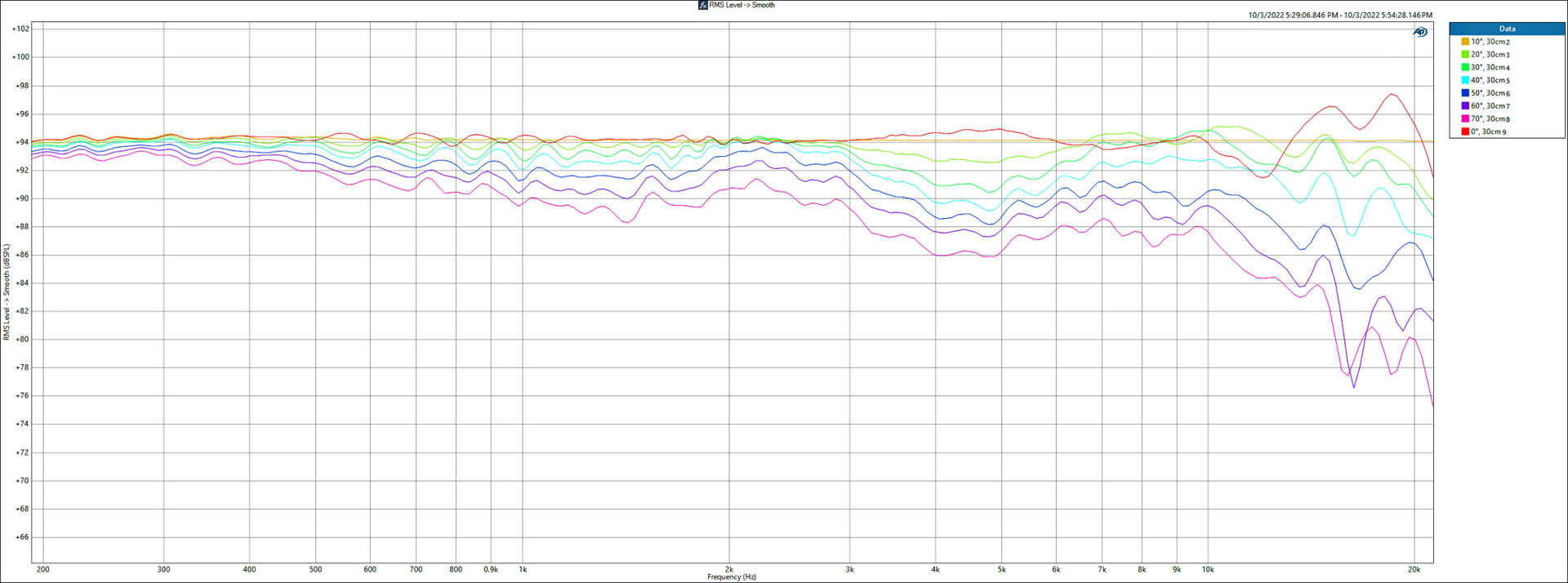
Task: Click the 0.9k tick on frequency axis
Action: 491,569
